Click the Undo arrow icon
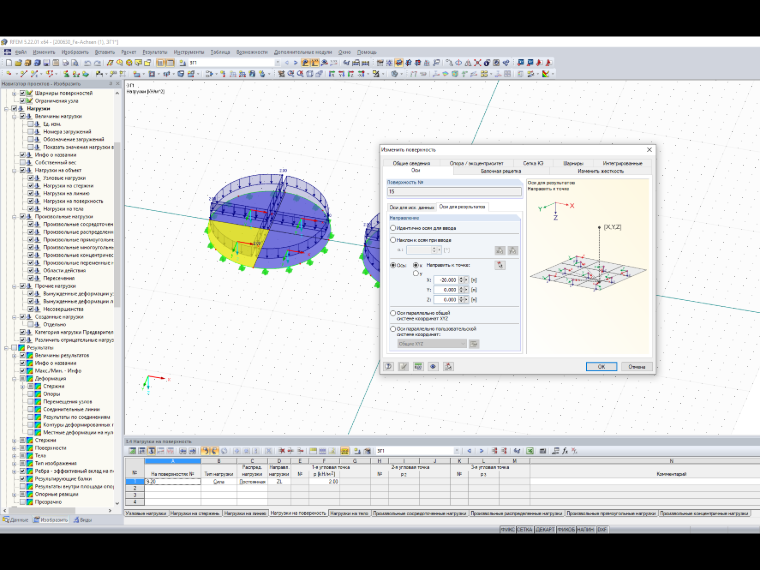Screen dimensions: 760x570 (87, 63)
